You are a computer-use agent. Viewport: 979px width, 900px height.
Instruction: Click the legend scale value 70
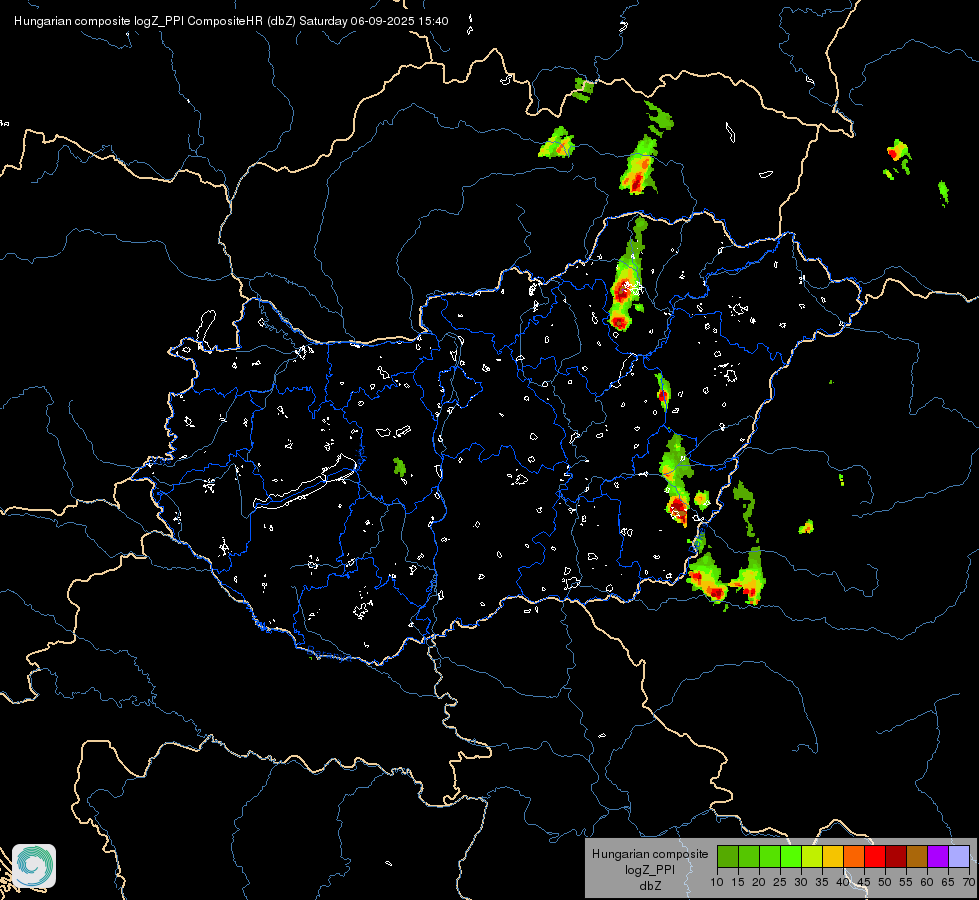[968, 882]
